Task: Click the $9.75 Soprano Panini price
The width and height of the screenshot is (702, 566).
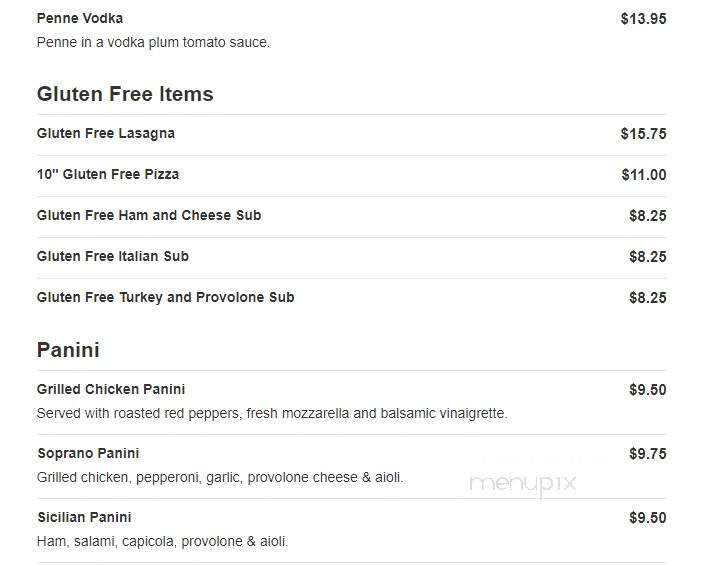Action: [x=647, y=454]
